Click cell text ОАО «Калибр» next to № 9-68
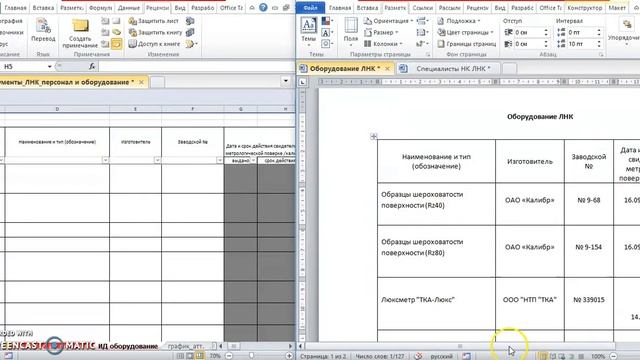This screenshot has width=640, height=360. (530, 200)
